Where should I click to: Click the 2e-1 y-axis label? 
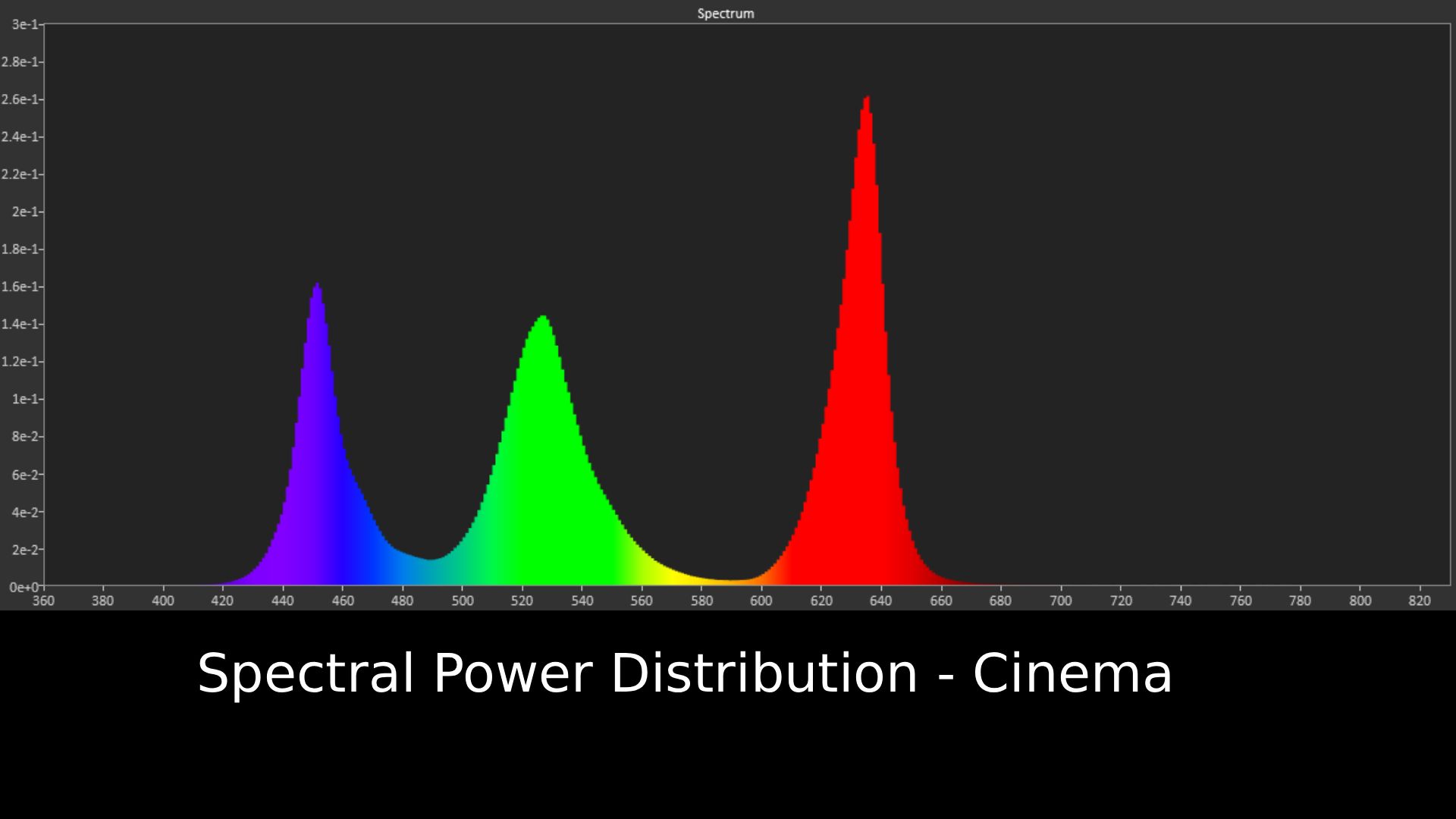tap(24, 212)
